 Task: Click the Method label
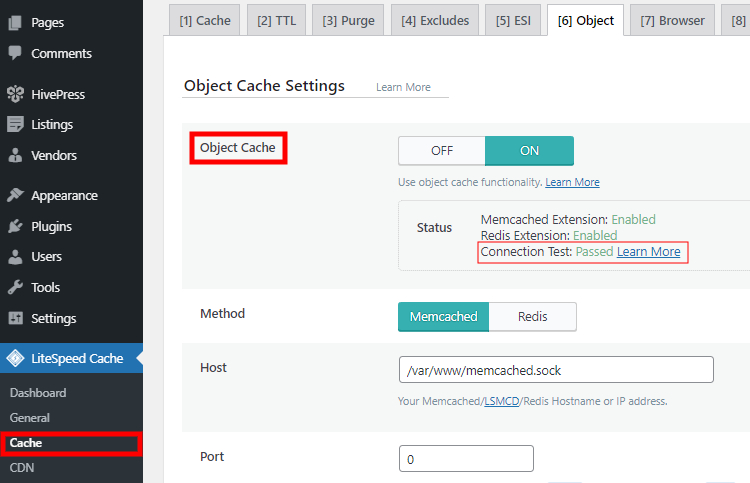pyautogui.click(x=222, y=313)
